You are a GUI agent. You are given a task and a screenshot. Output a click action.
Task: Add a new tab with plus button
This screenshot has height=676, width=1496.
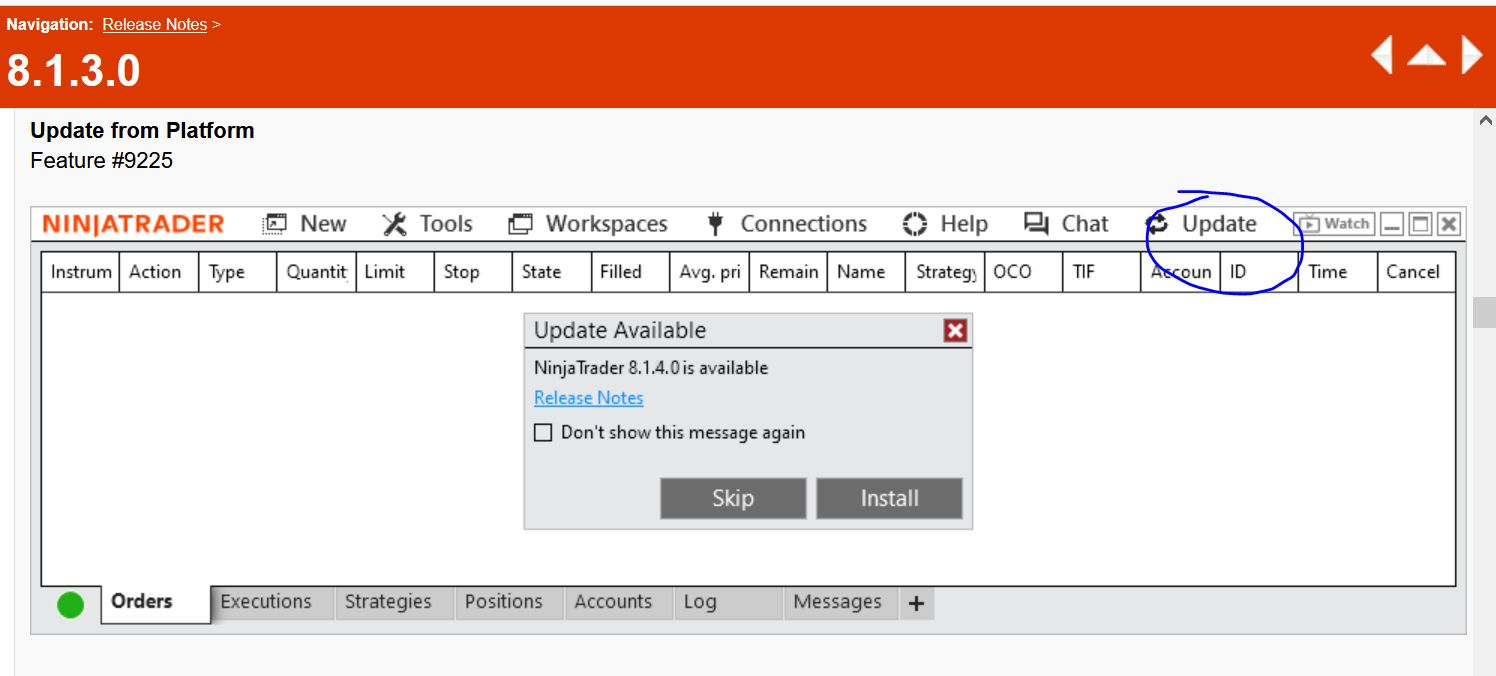[916, 603]
